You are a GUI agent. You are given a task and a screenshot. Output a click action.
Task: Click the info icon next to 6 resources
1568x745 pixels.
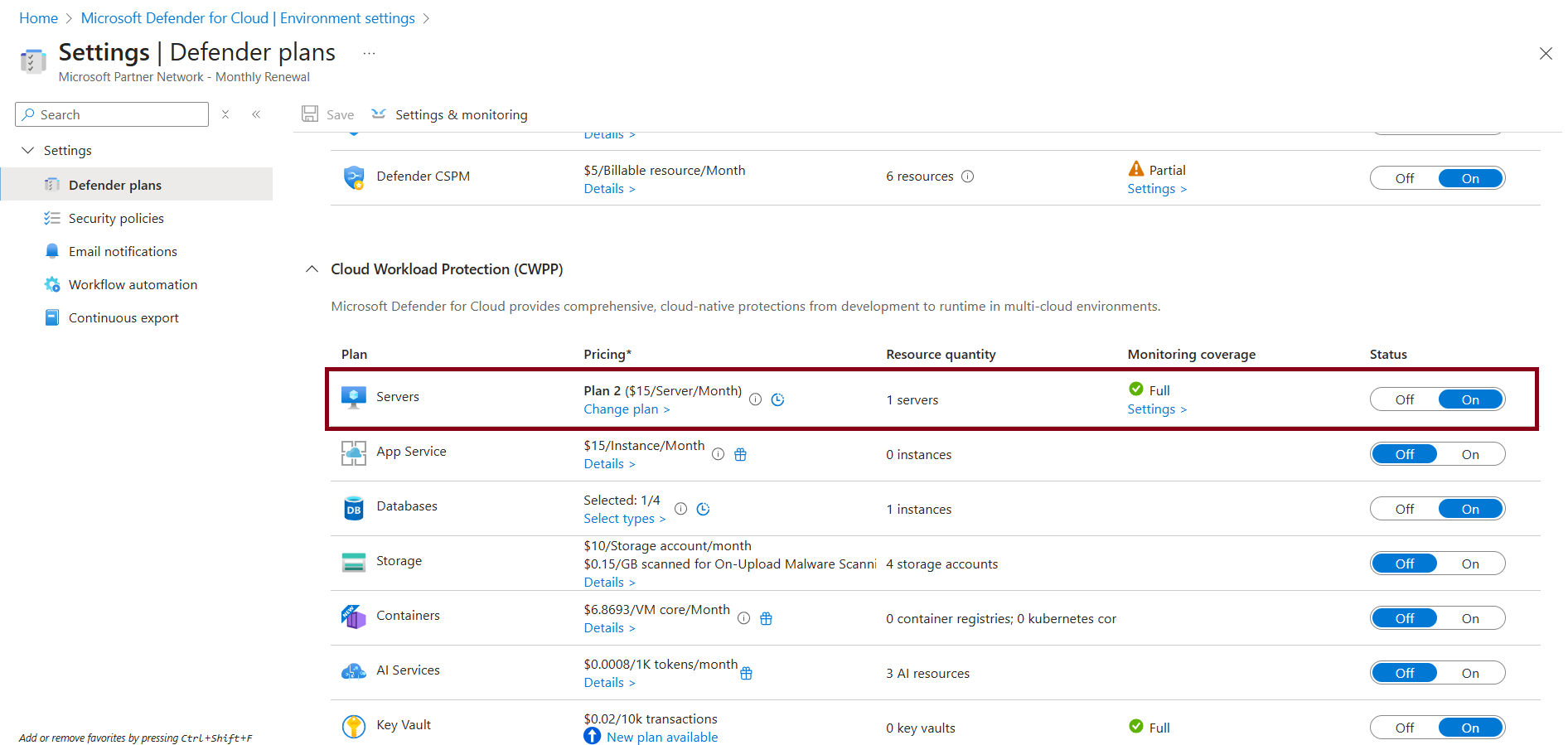tap(967, 177)
